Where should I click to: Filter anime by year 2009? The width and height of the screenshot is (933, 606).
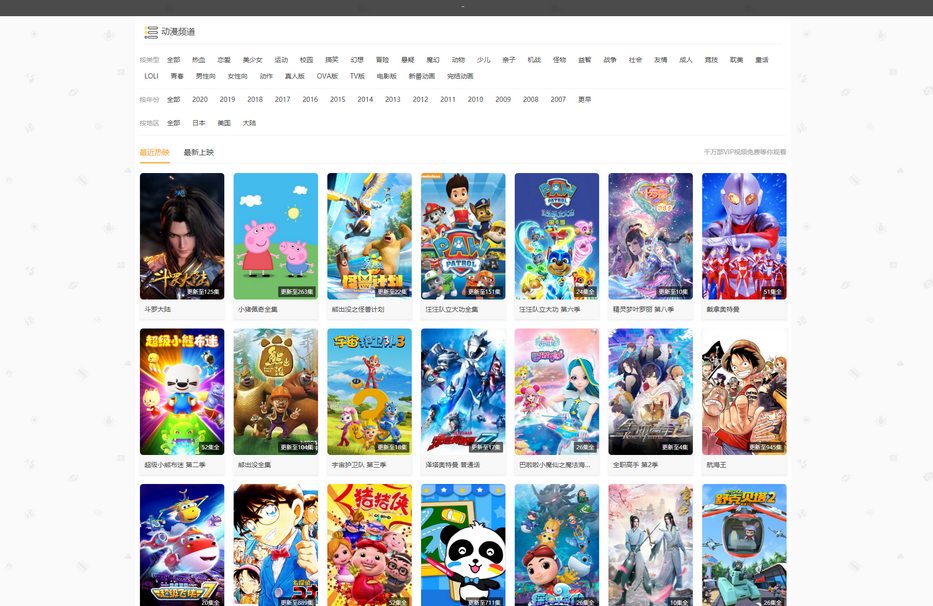tap(503, 99)
